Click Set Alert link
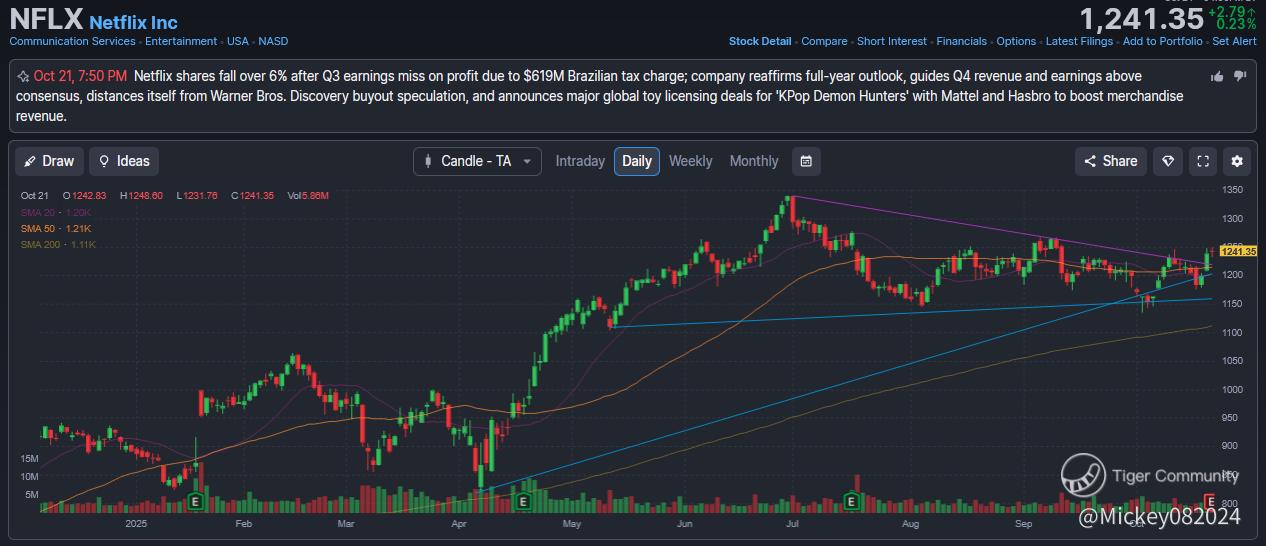 (x=1234, y=41)
